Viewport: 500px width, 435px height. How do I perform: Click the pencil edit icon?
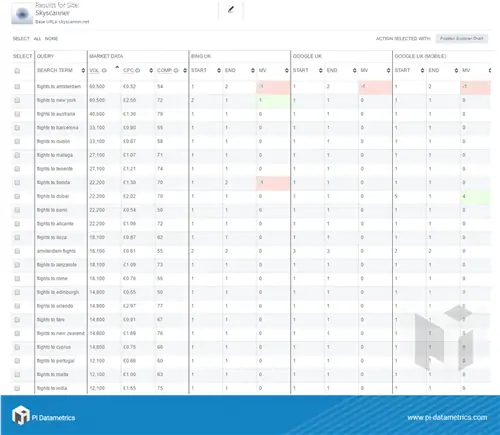[x=231, y=10]
